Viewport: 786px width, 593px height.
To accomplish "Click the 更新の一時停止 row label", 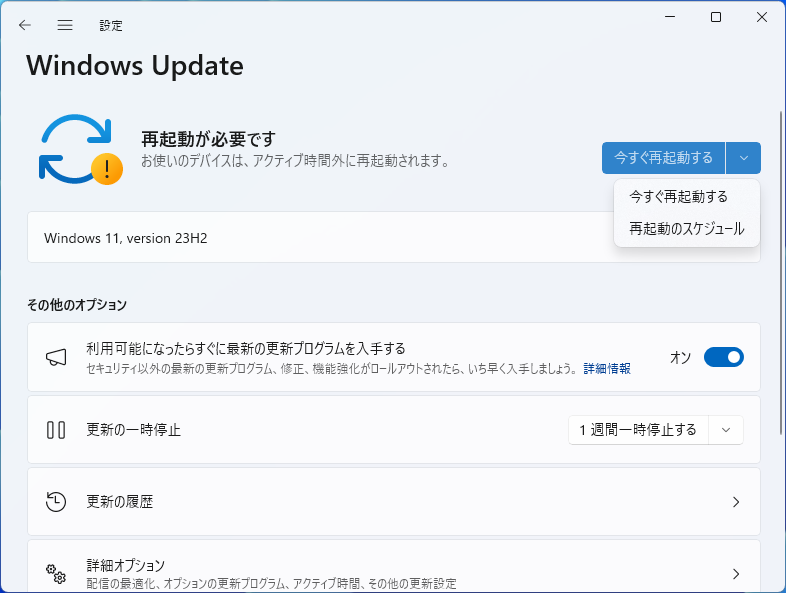I will pyautogui.click(x=133, y=430).
